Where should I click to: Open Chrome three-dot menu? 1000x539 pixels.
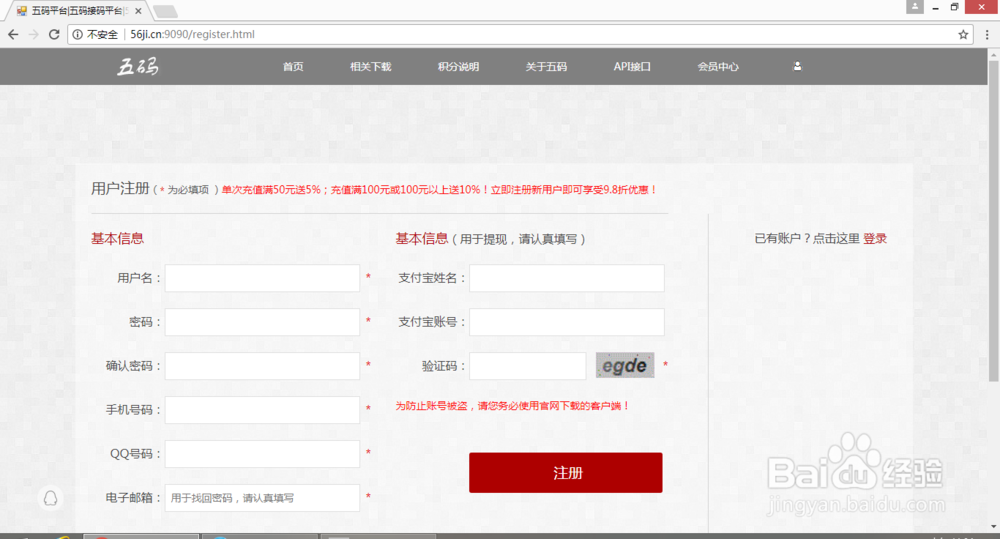point(987,34)
